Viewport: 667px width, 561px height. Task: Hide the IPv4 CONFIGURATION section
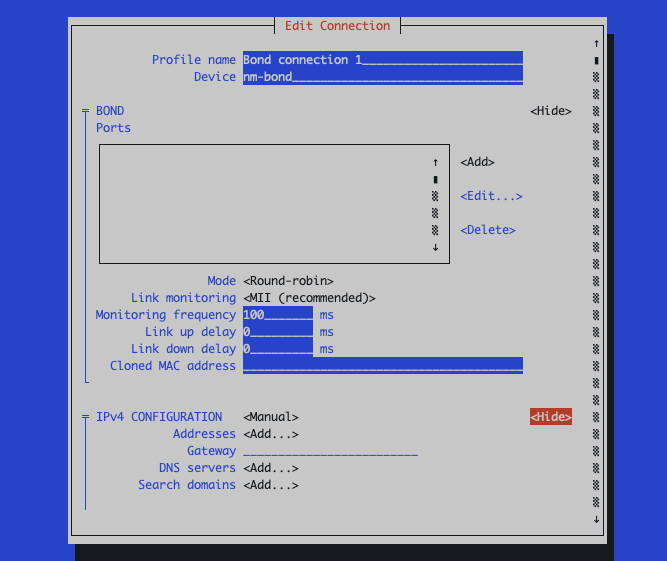551,417
